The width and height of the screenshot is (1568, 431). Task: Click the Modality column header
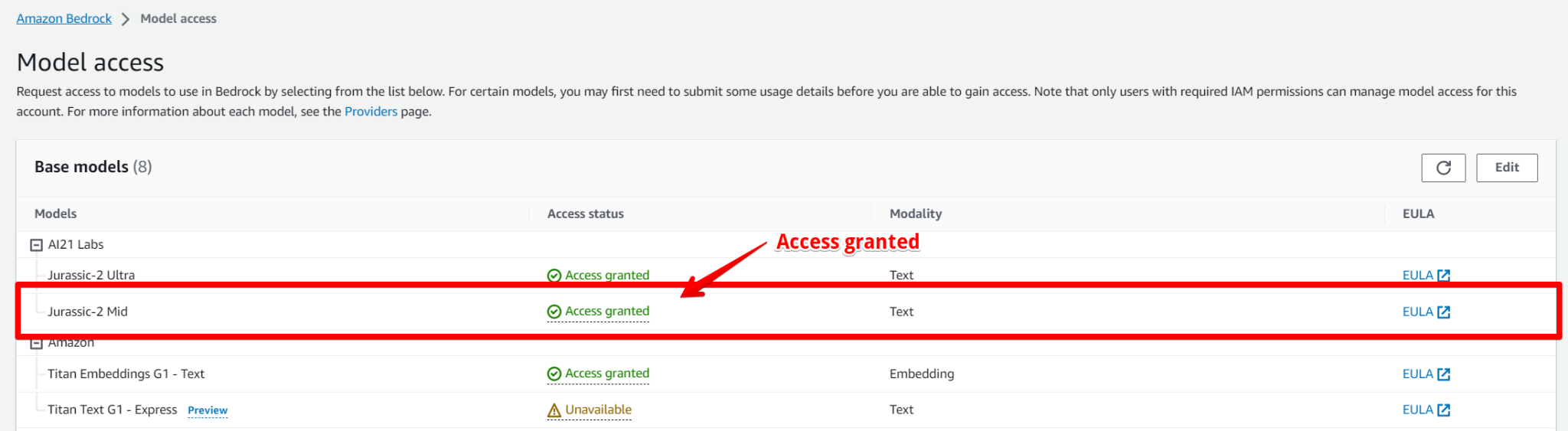coord(915,214)
